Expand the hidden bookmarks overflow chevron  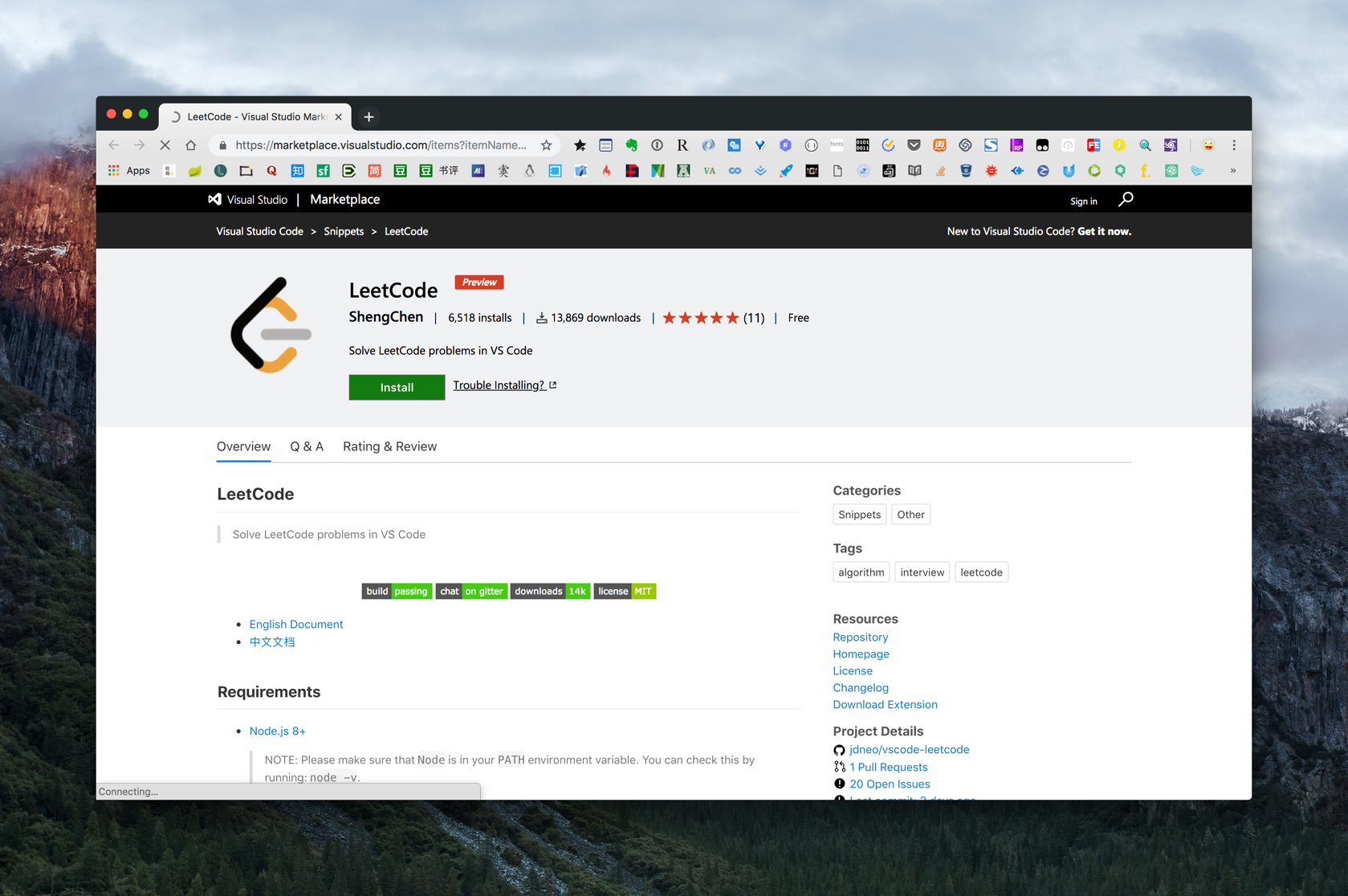(x=1232, y=170)
